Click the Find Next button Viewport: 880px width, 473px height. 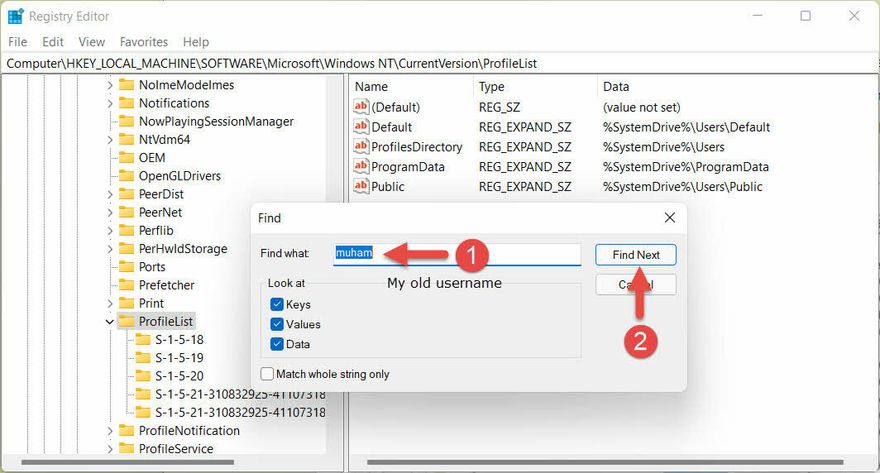click(635, 255)
